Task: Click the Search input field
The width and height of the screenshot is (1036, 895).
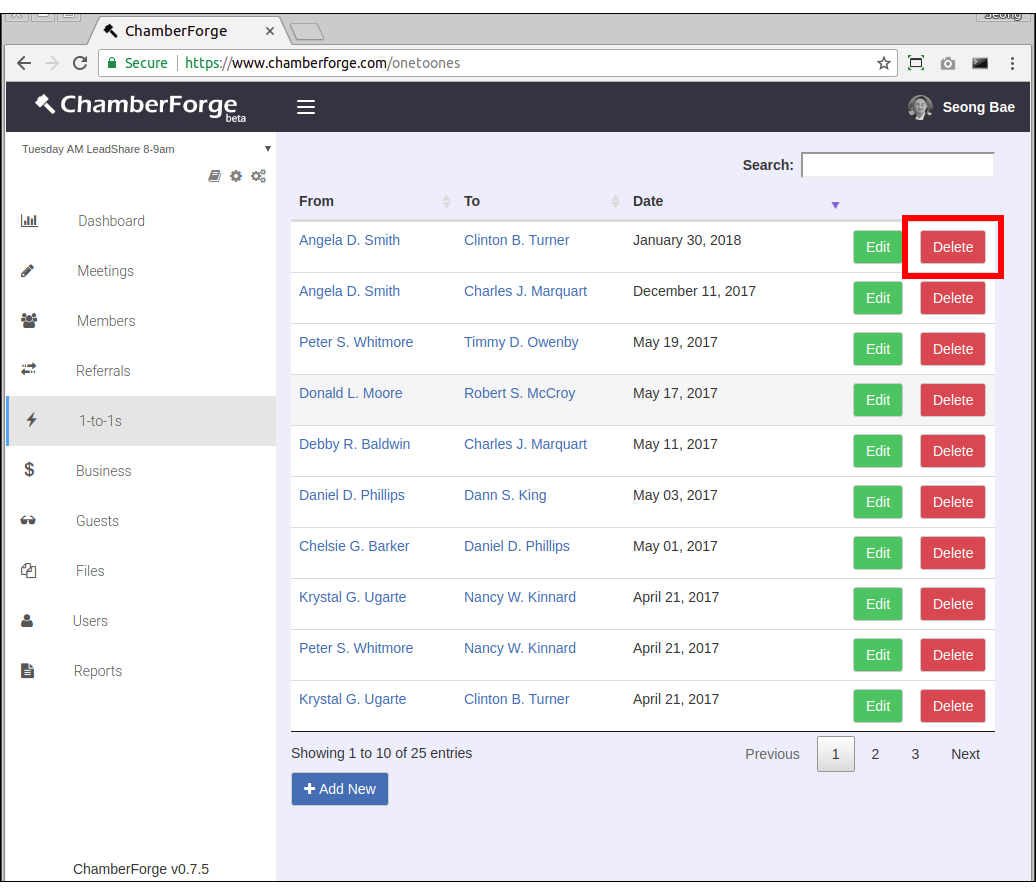Action: [x=897, y=165]
